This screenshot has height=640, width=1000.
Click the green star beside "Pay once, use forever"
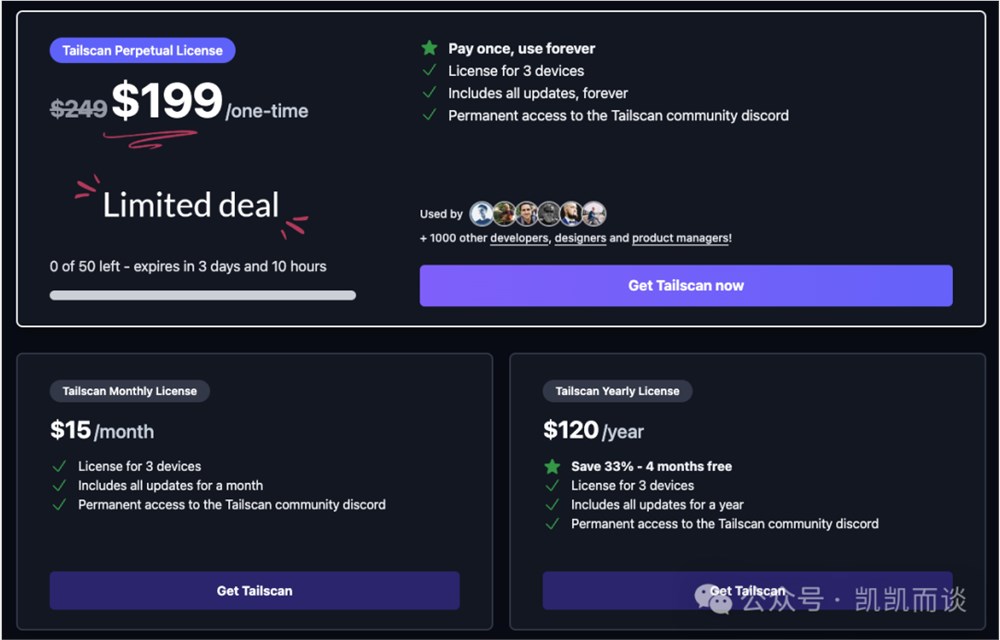(429, 48)
